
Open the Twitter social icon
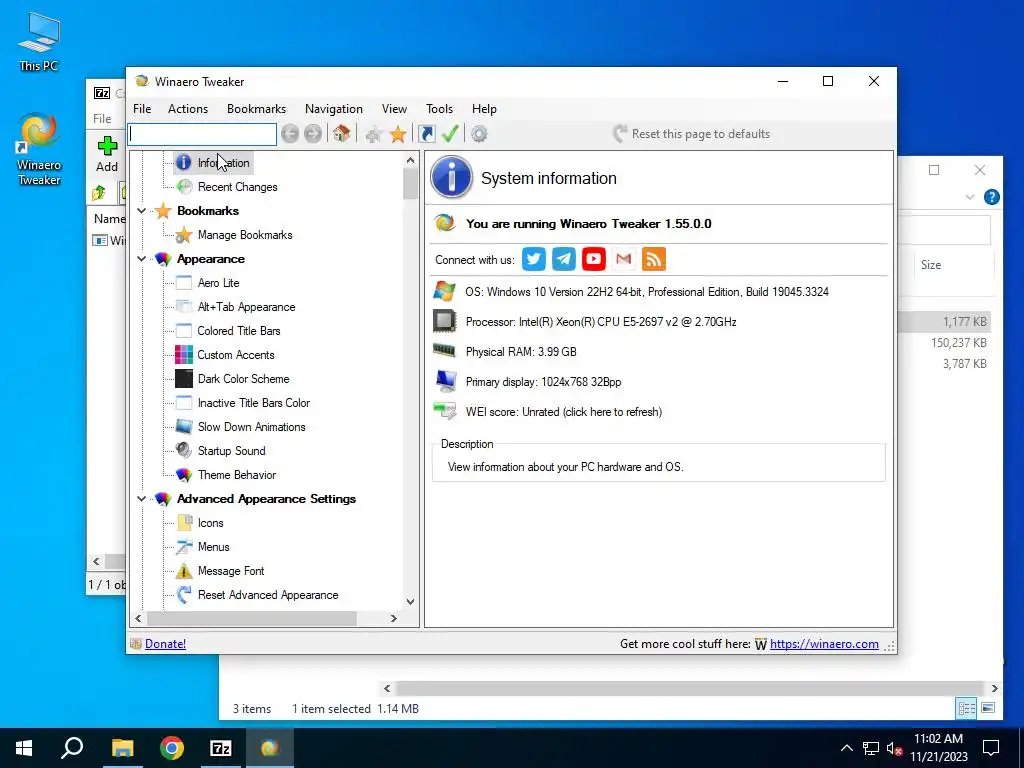[x=534, y=259]
